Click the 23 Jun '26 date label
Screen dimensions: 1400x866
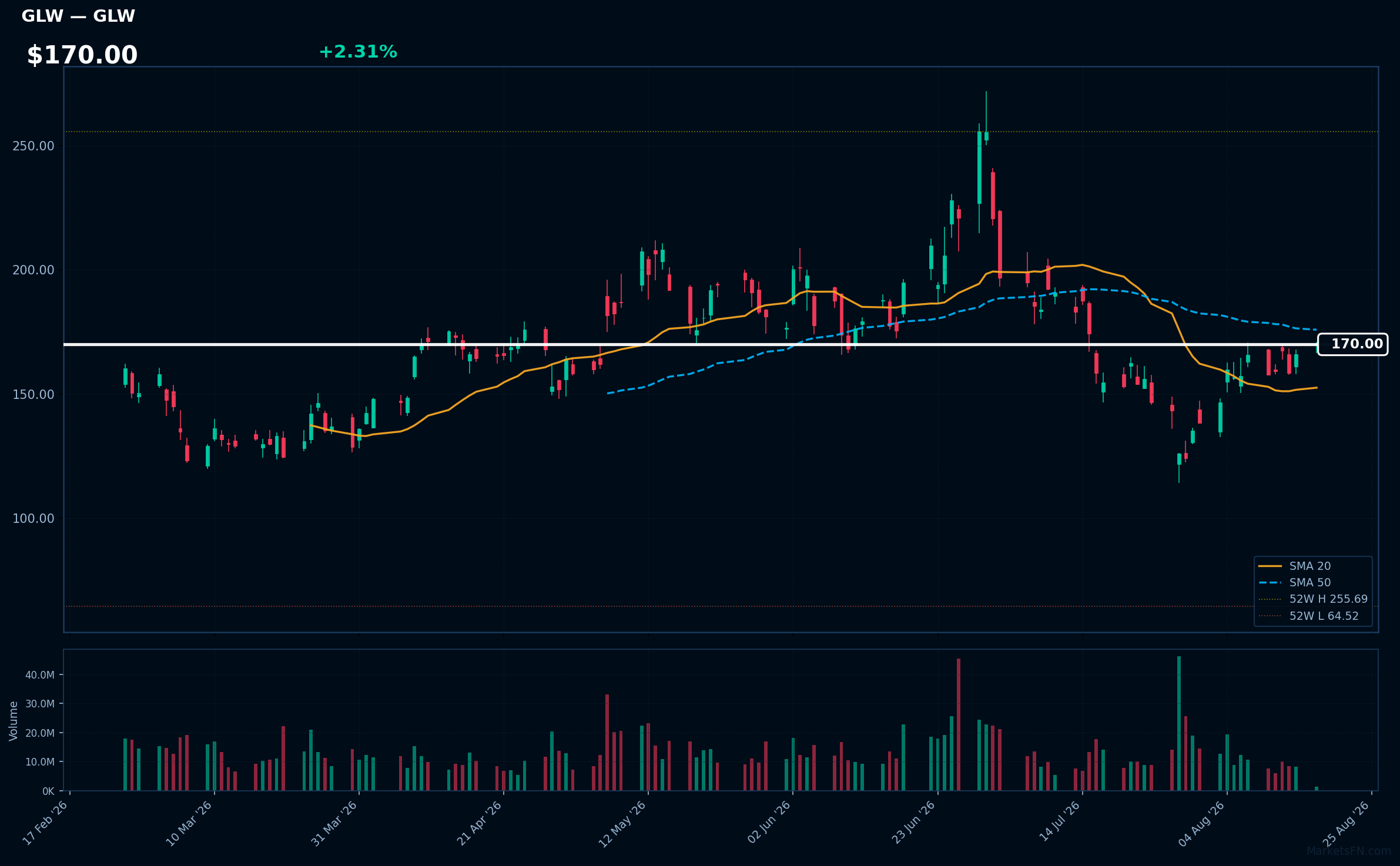coord(913,823)
